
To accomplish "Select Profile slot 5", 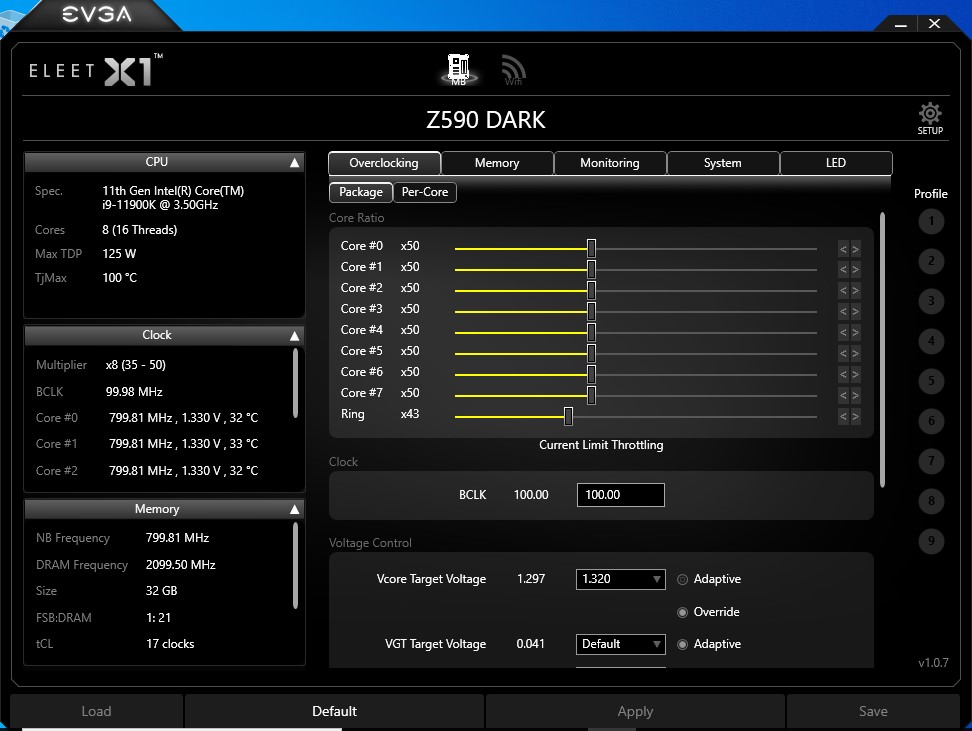I will coord(930,381).
